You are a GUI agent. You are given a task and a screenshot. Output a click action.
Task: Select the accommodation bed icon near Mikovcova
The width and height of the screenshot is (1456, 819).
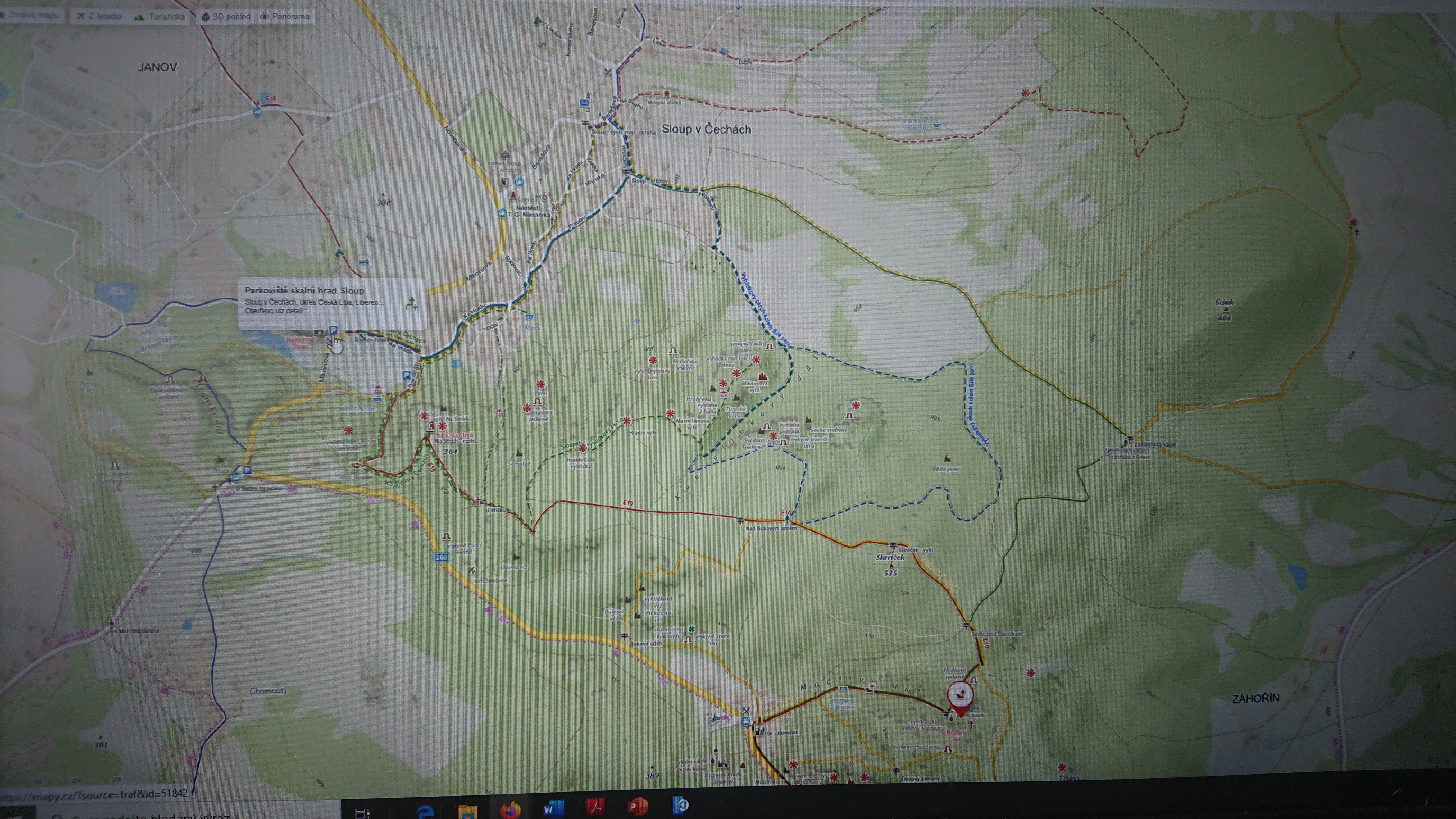365,262
